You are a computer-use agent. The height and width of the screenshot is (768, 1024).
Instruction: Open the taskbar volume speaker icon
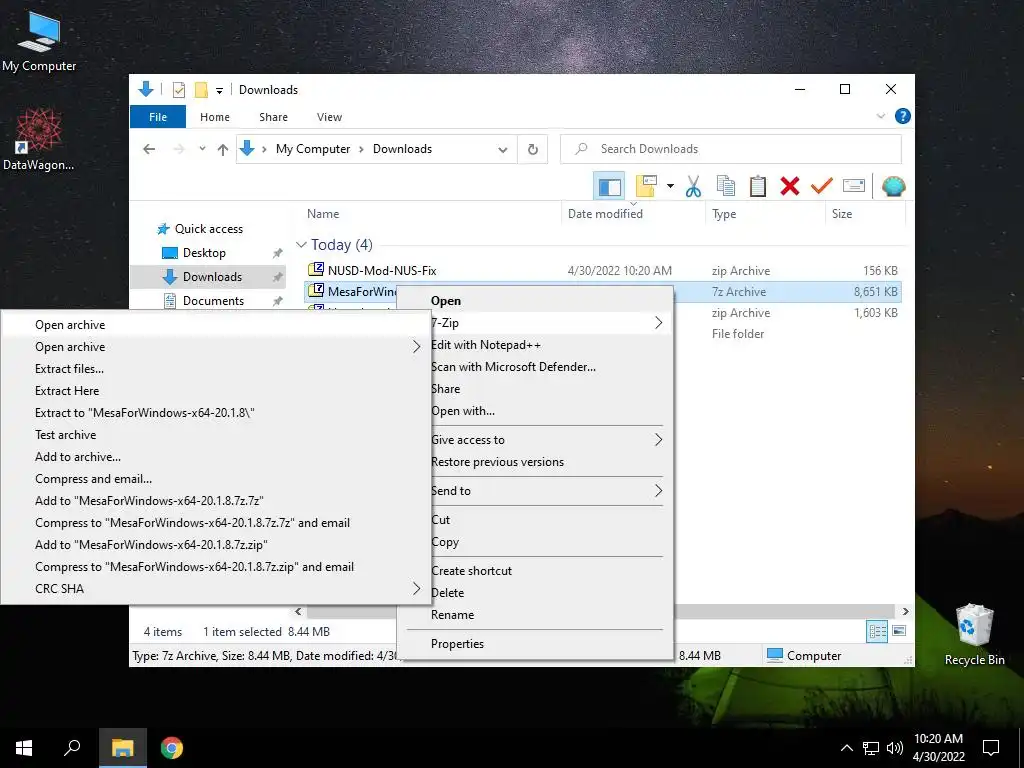pyautogui.click(x=895, y=748)
